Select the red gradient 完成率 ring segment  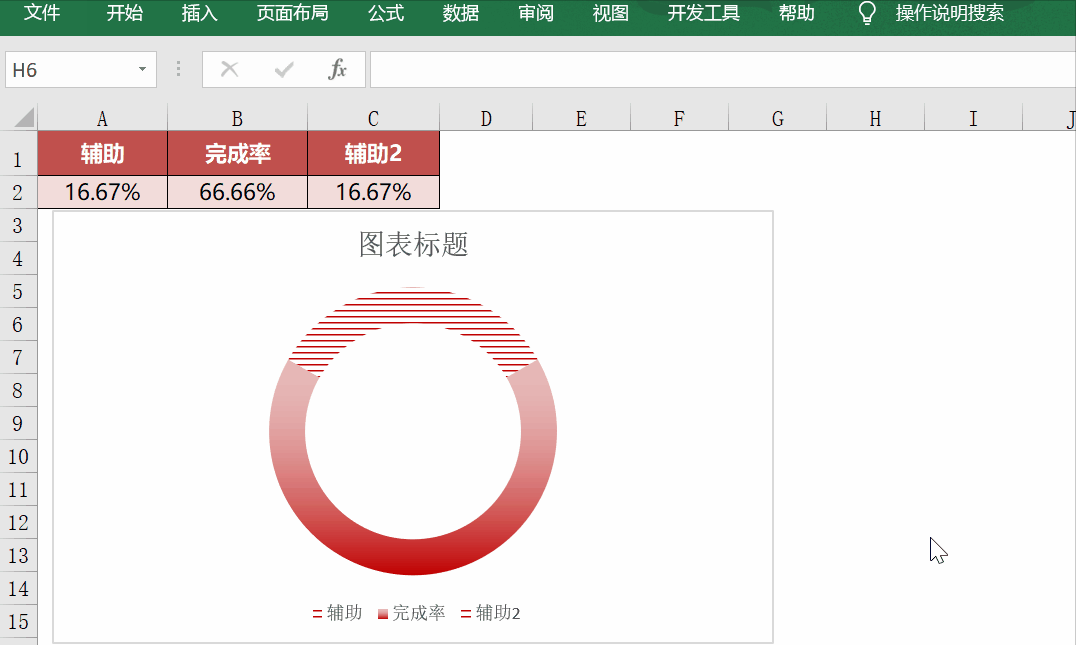pos(413,557)
